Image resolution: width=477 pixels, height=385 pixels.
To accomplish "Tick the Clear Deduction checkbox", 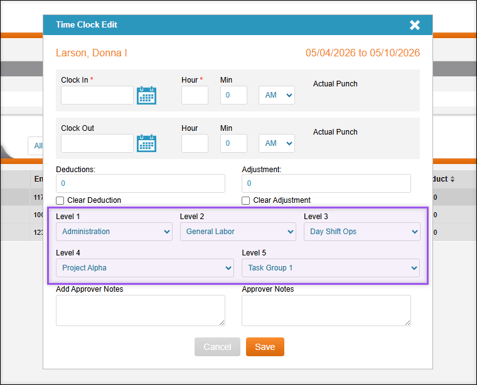I will (60, 200).
